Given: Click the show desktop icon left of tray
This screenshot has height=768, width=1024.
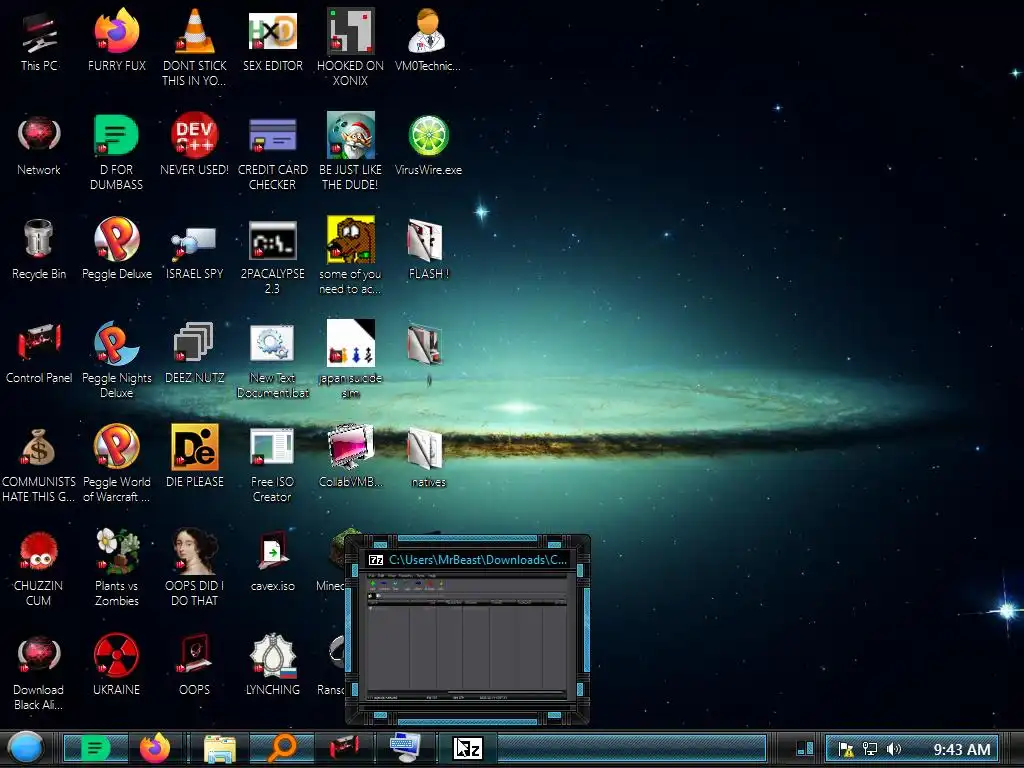Looking at the screenshot, I should (x=805, y=748).
